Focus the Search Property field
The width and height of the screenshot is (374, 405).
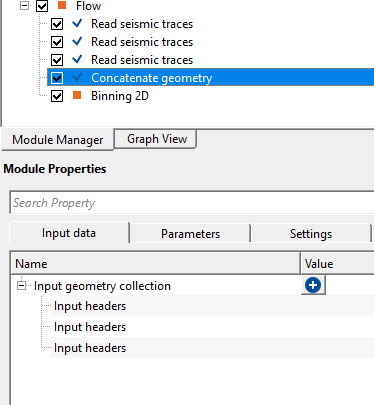coord(192,203)
